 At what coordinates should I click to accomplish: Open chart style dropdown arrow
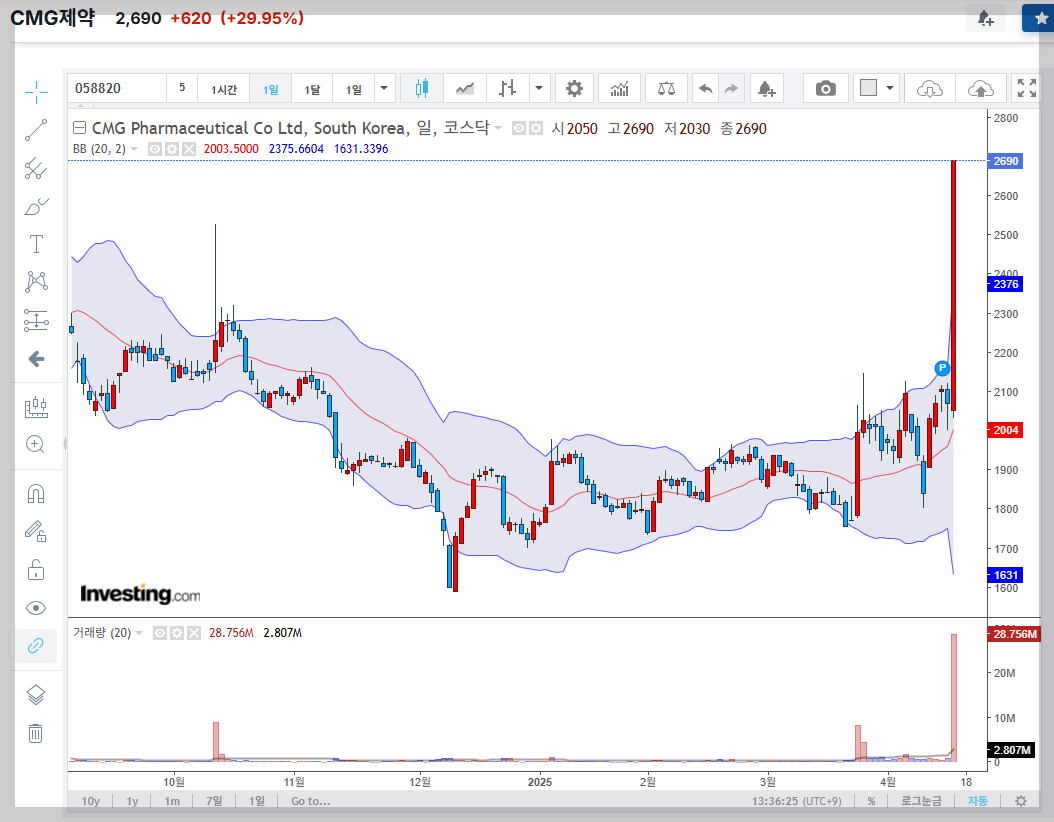pyautogui.click(x=539, y=89)
